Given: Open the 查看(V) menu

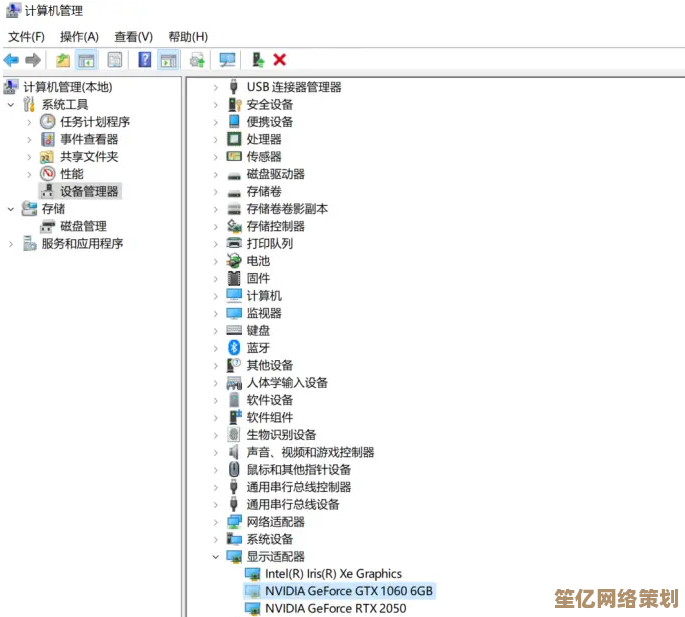Looking at the screenshot, I should coord(133,36).
